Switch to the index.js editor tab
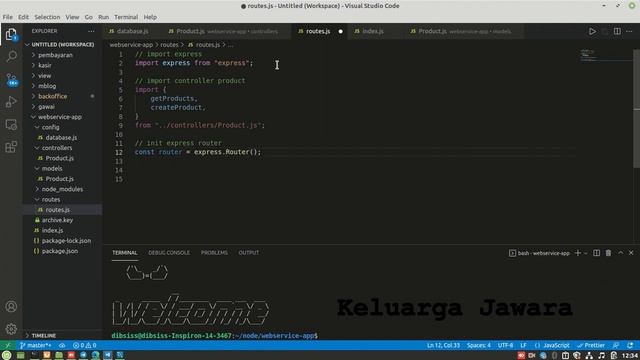 tap(376, 31)
